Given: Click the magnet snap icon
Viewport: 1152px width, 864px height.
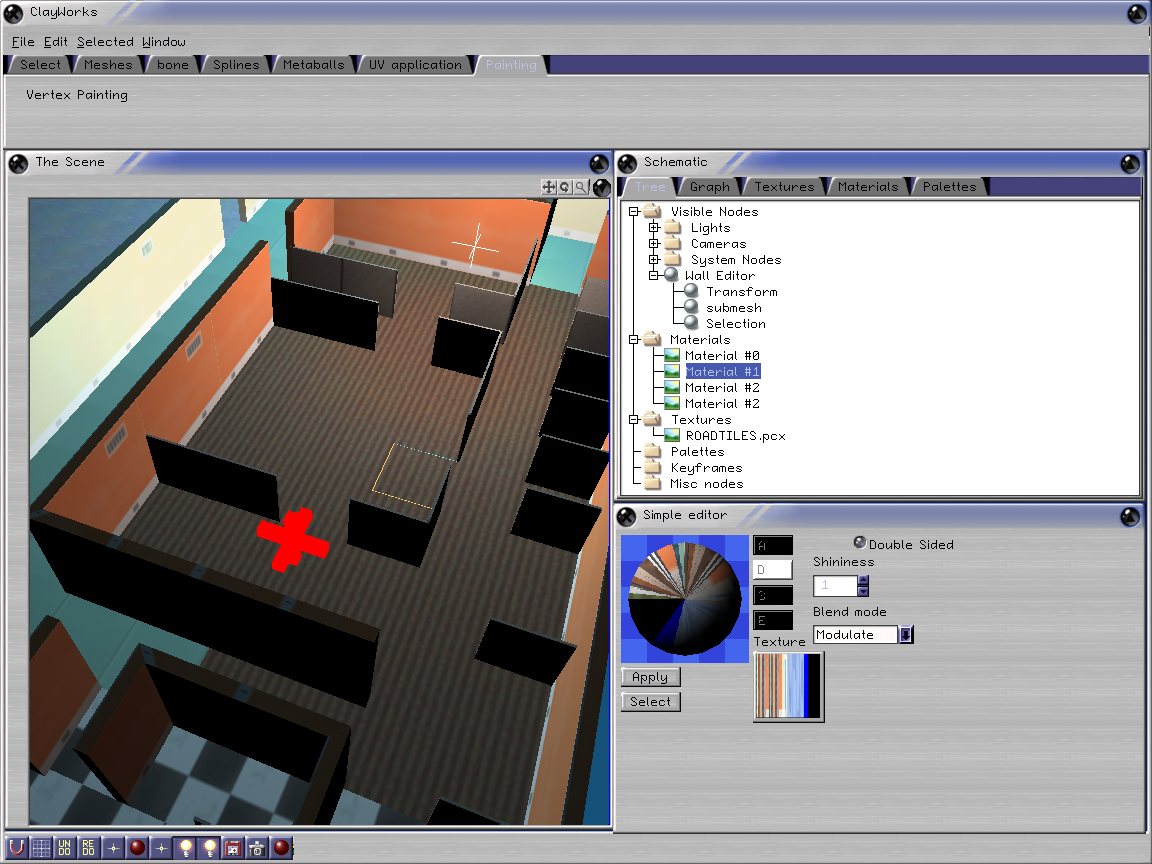Looking at the screenshot, I should tap(17, 848).
